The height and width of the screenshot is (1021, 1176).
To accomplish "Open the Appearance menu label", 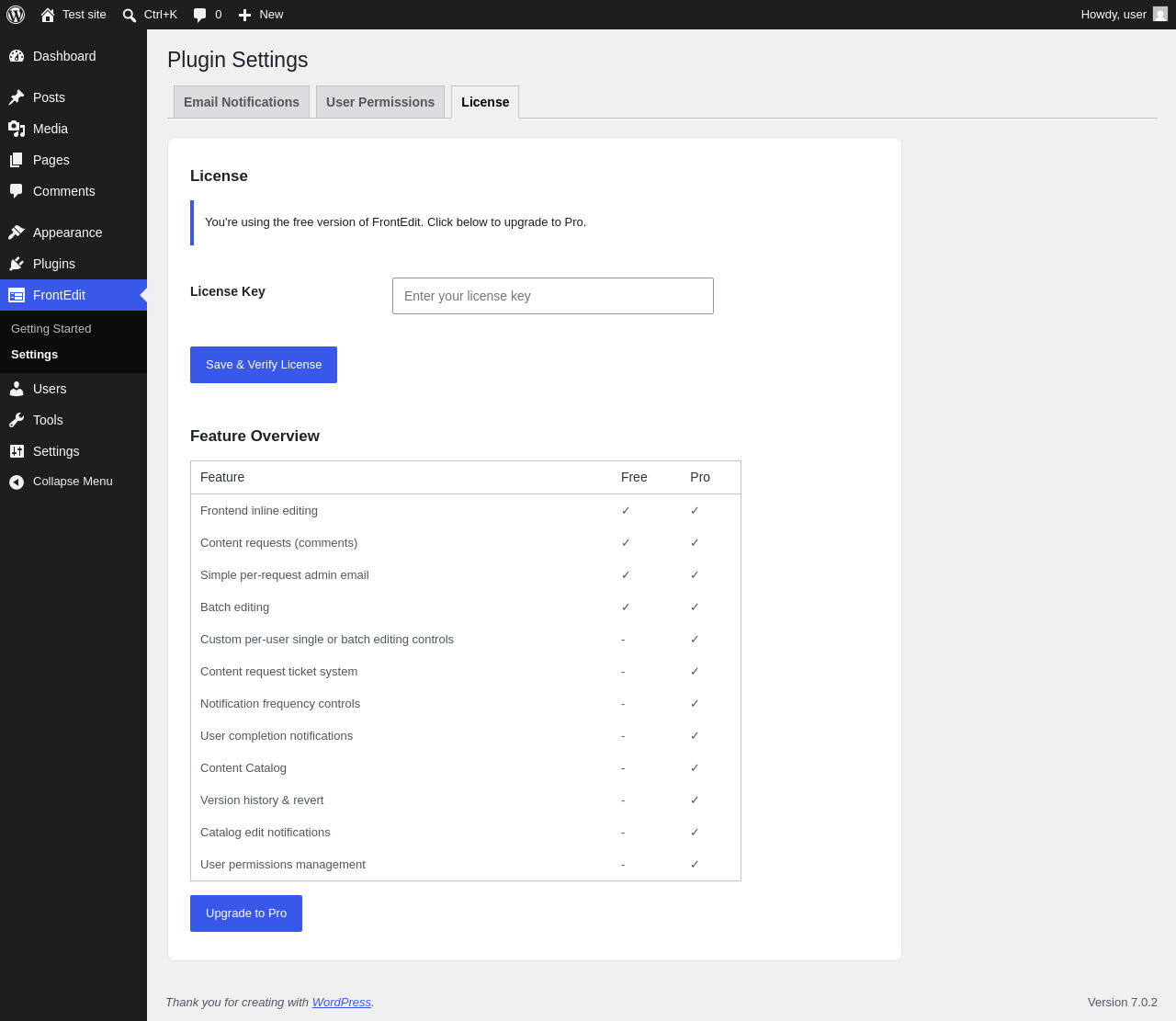I will (x=68, y=233).
